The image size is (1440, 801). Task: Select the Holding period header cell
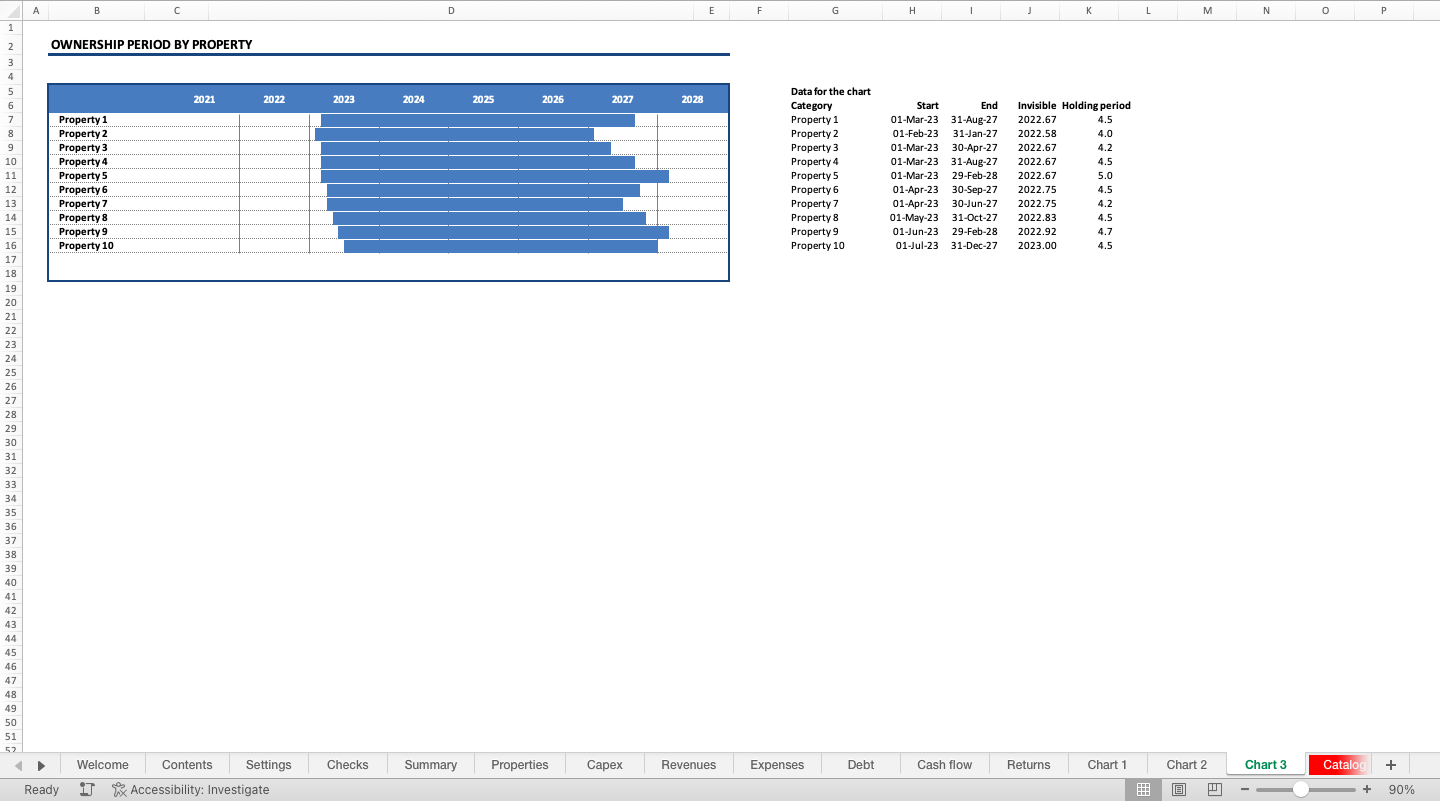point(1096,105)
